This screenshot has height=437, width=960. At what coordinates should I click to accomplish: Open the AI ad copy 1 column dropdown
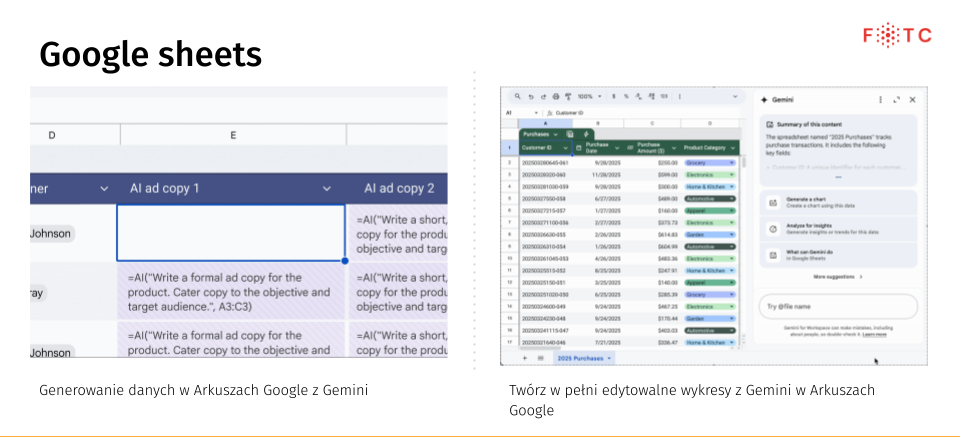[x=327, y=189]
